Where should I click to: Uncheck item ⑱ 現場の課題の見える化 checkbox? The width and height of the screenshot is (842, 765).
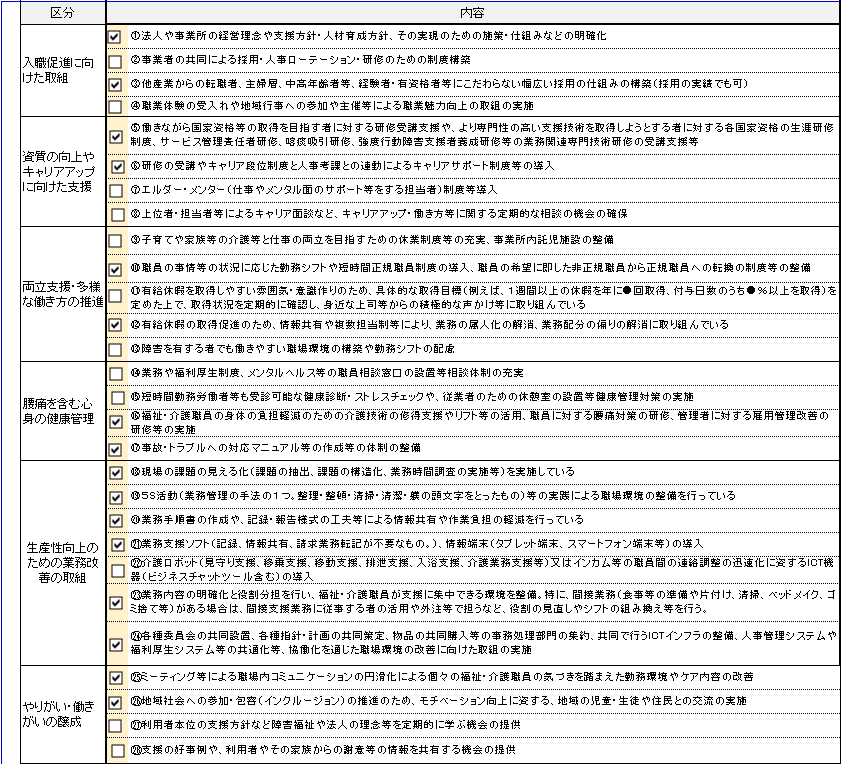click(x=115, y=472)
